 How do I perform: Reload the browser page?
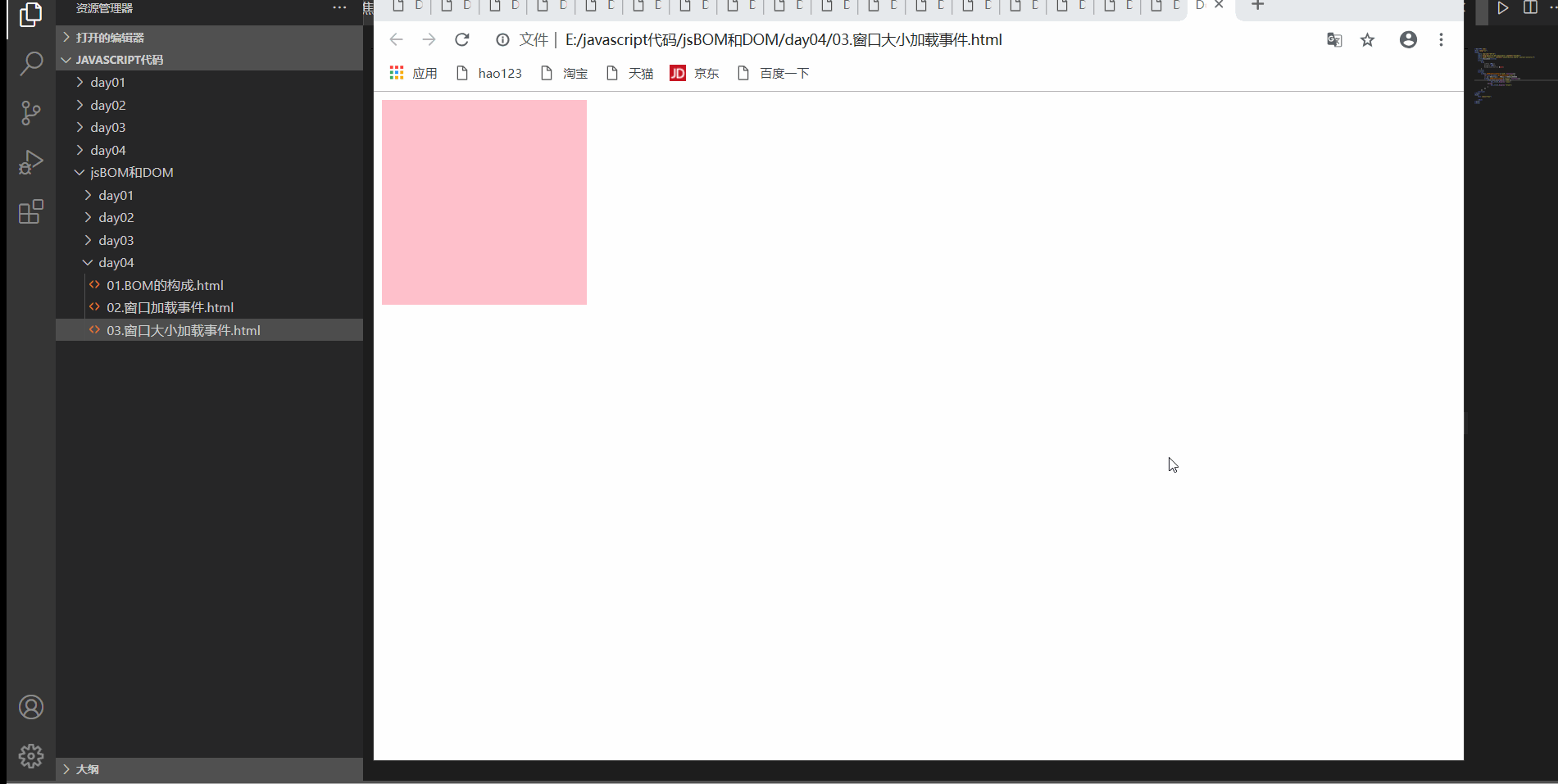(462, 39)
